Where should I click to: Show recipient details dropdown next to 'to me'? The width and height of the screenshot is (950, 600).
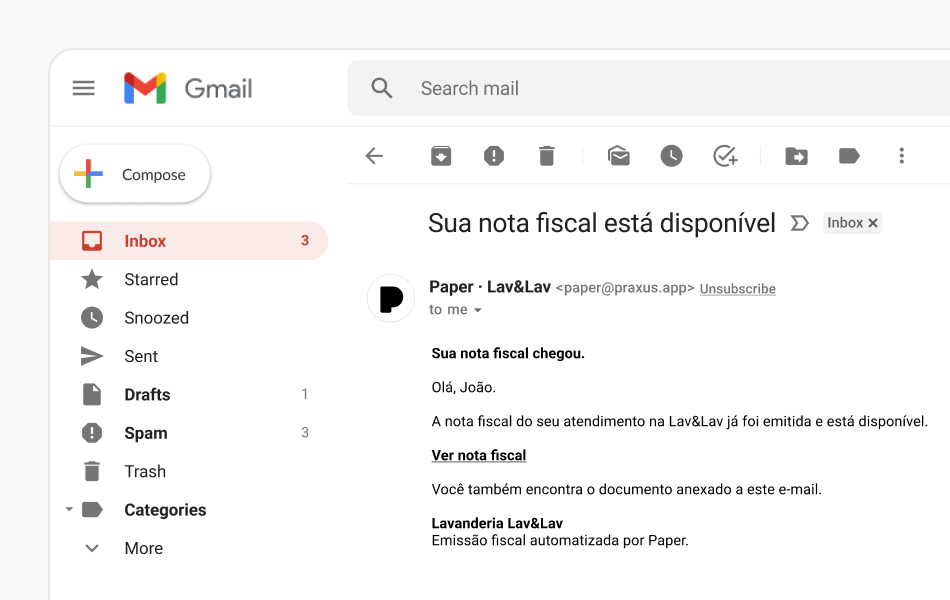[477, 310]
